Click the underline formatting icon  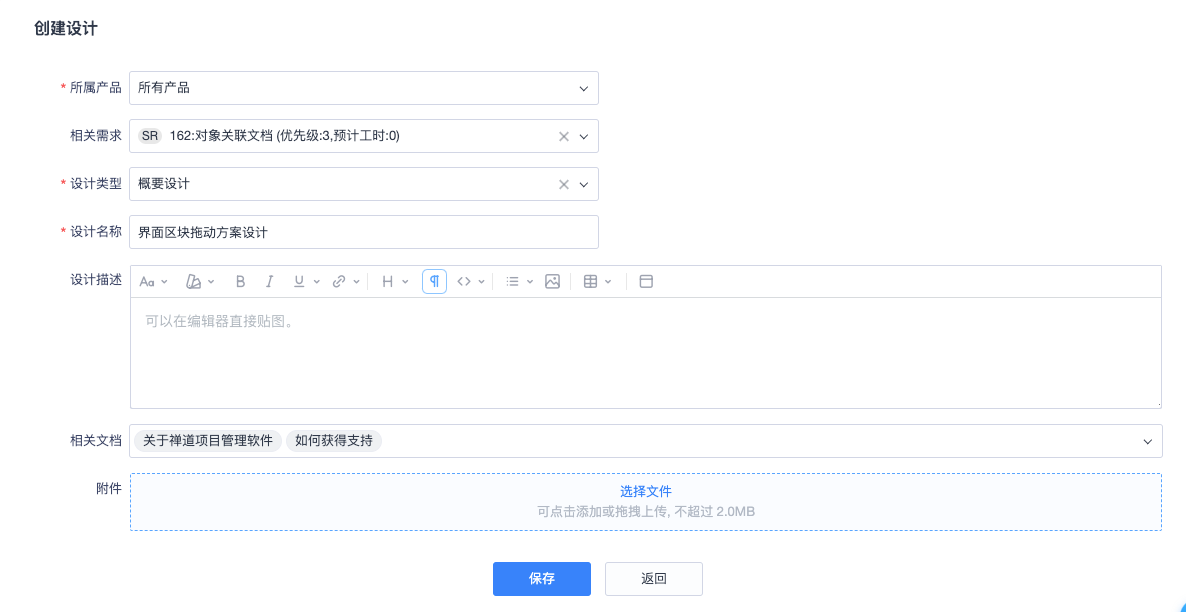tap(299, 282)
